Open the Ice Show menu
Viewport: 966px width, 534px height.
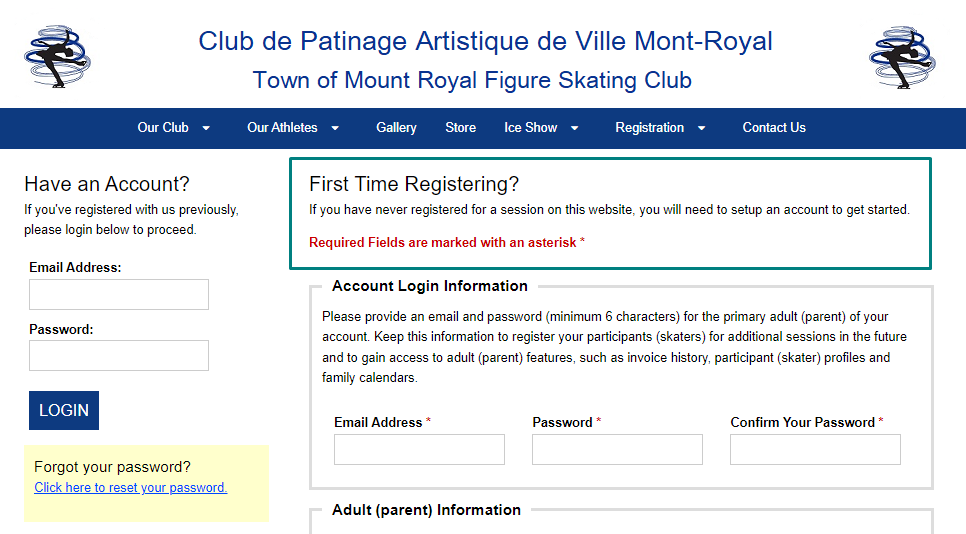(x=530, y=127)
